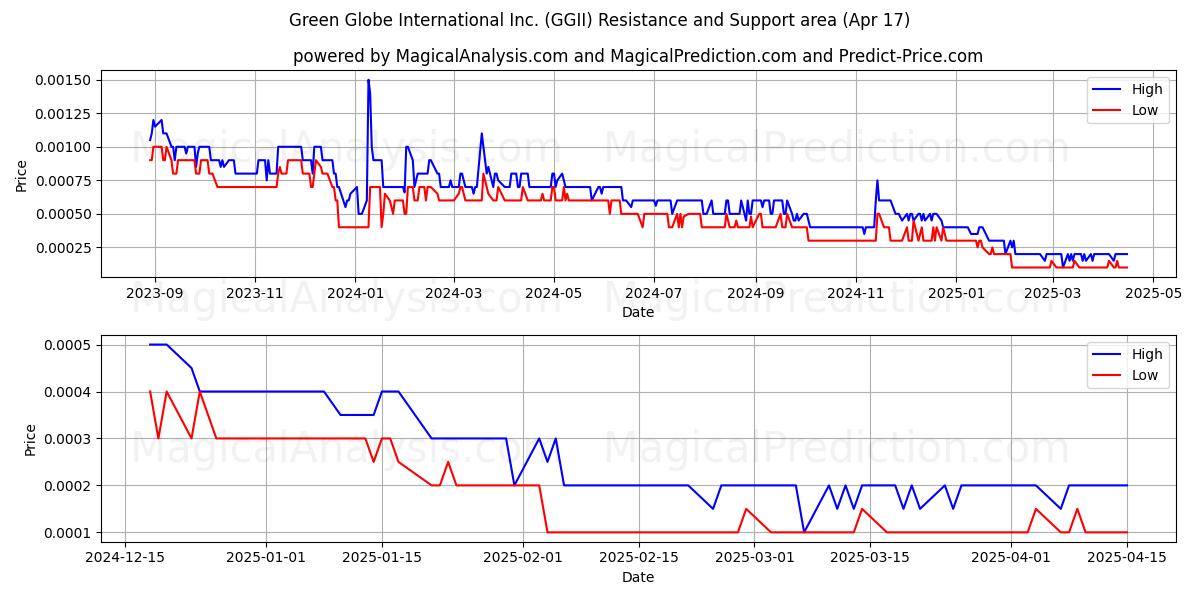The image size is (1200, 600).
Task: Click the bottom chart's 0.0001 y-axis label
Action: coord(69,533)
